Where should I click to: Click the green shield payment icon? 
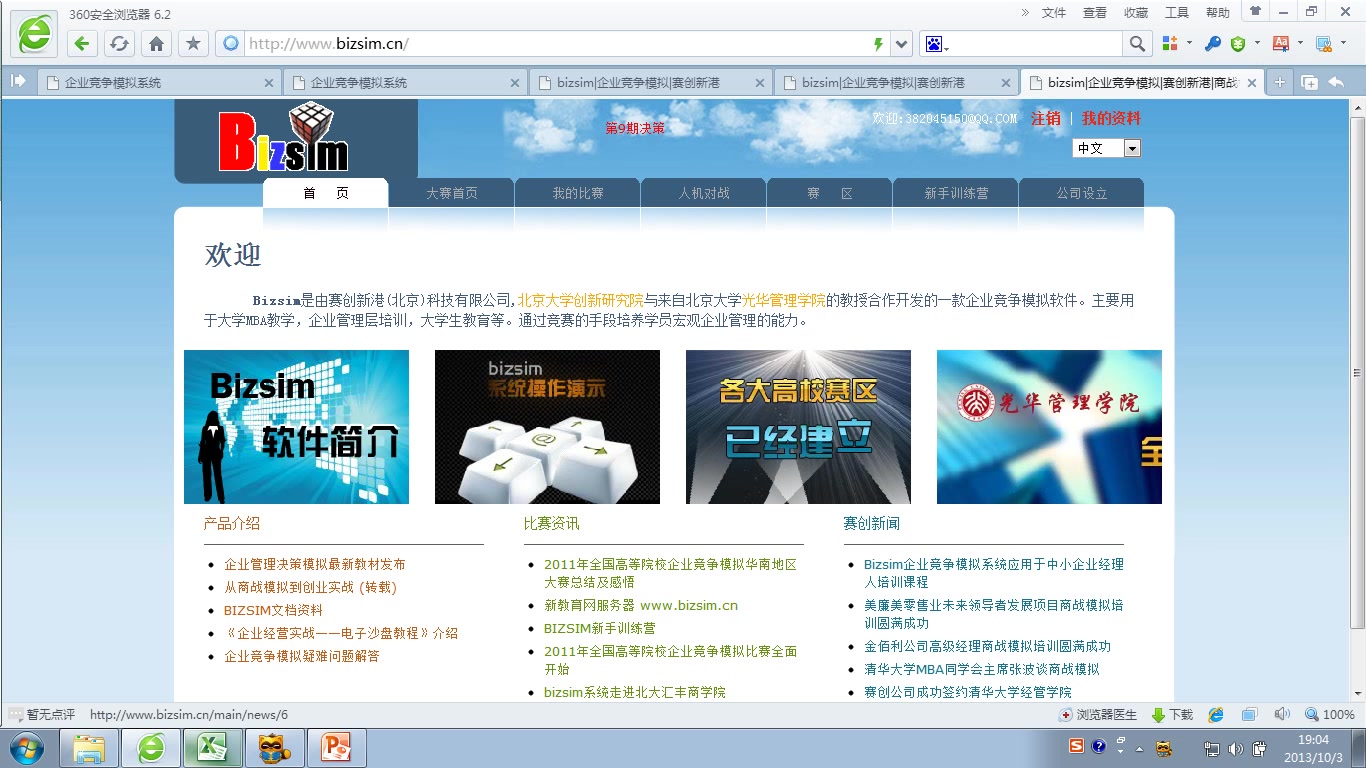click(1238, 43)
